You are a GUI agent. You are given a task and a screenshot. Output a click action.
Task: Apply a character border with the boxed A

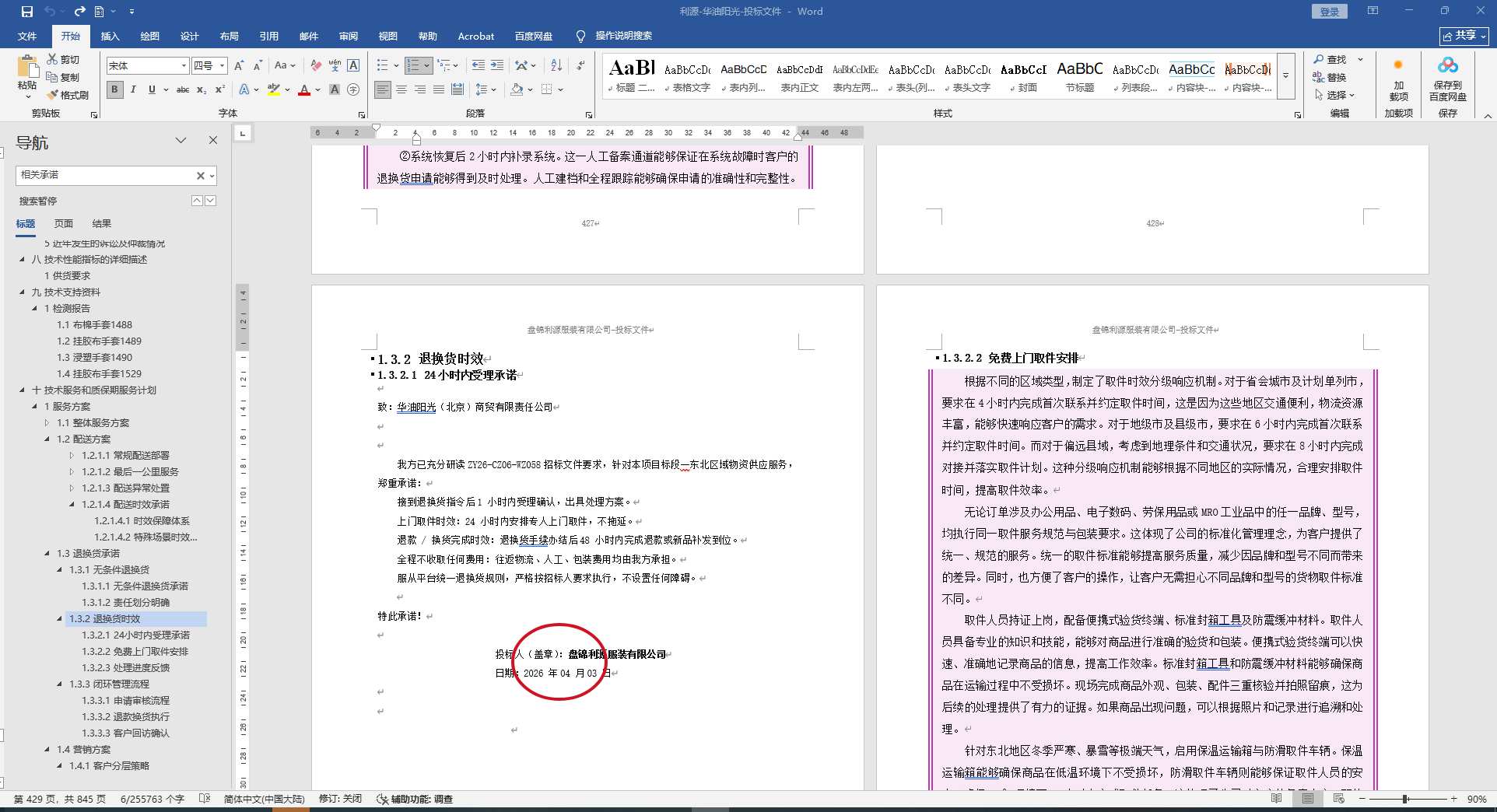click(x=353, y=65)
